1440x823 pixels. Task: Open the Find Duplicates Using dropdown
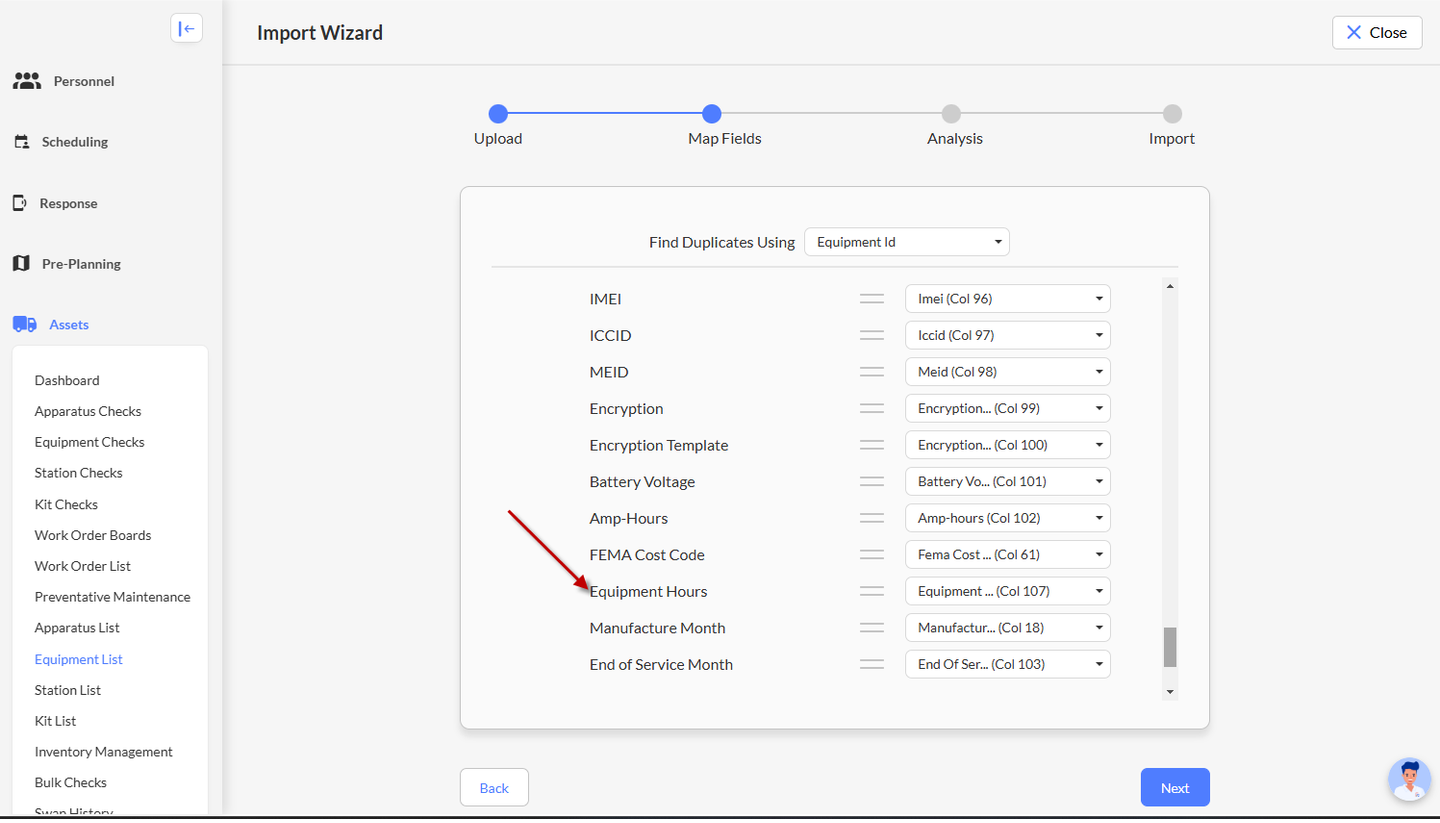pyautogui.click(x=907, y=242)
